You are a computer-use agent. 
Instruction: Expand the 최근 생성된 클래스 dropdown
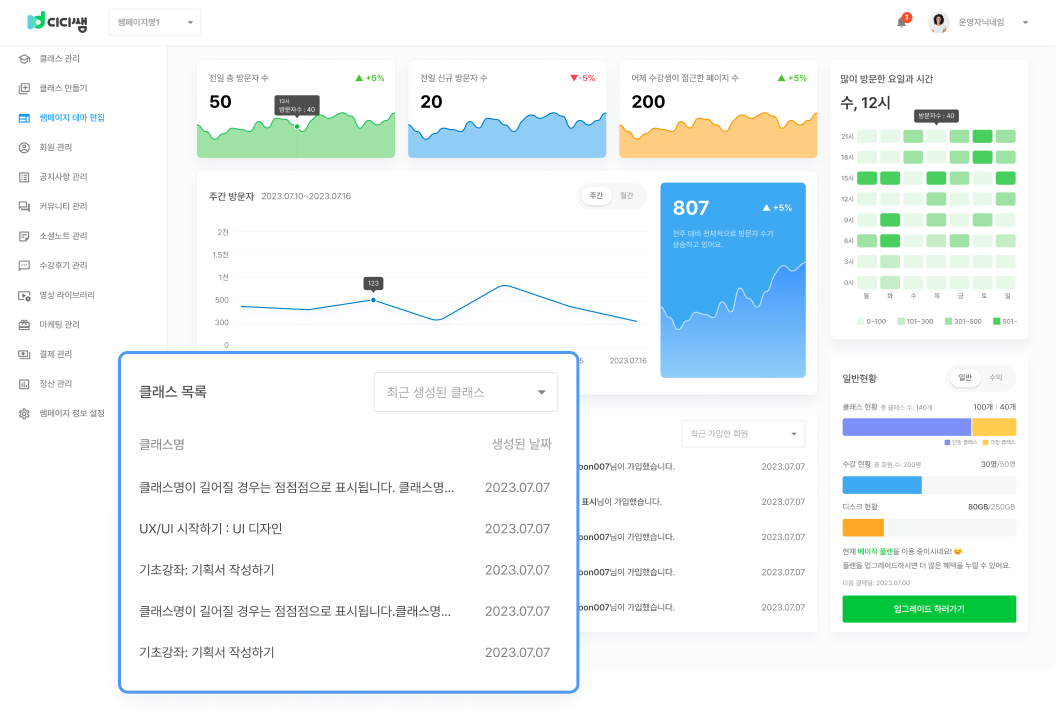465,392
